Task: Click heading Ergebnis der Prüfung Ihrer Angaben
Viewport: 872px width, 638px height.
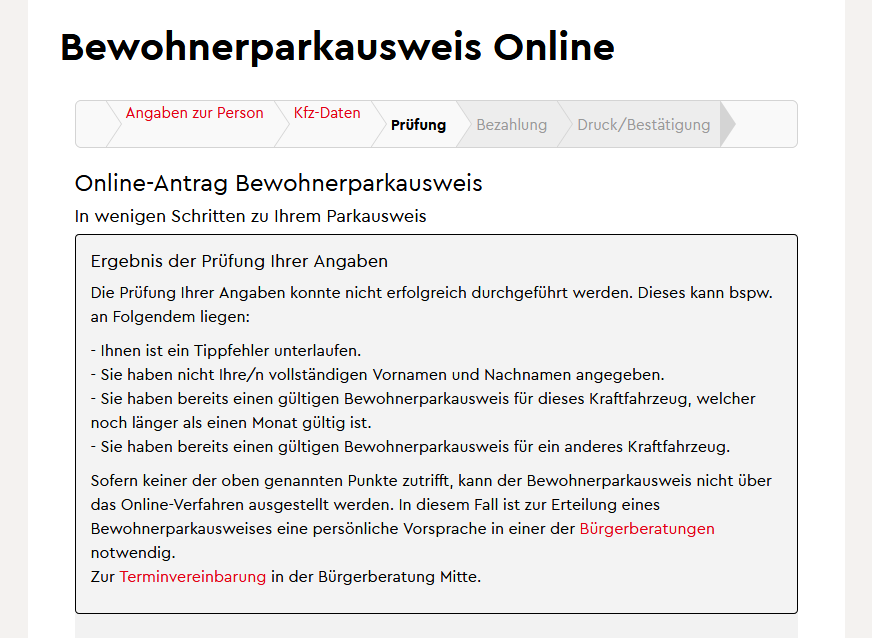Action: pyautogui.click(x=239, y=261)
